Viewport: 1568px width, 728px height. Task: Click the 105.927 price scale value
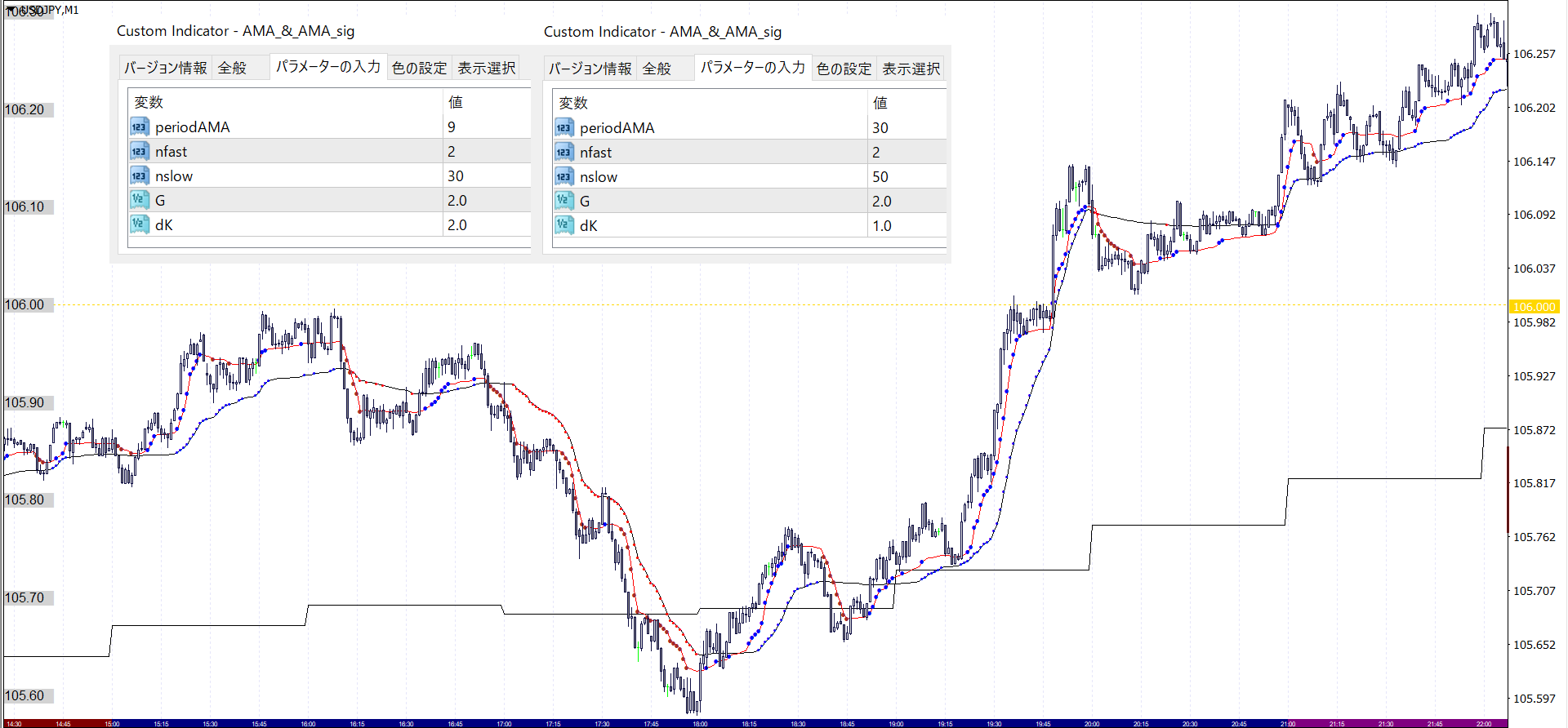[1535, 376]
